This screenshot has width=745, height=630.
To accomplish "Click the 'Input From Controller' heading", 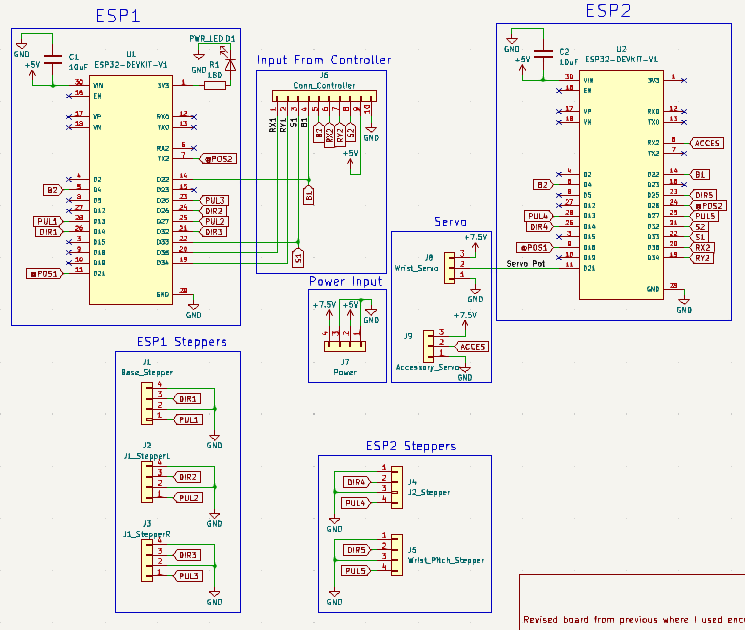I will pos(324,60).
